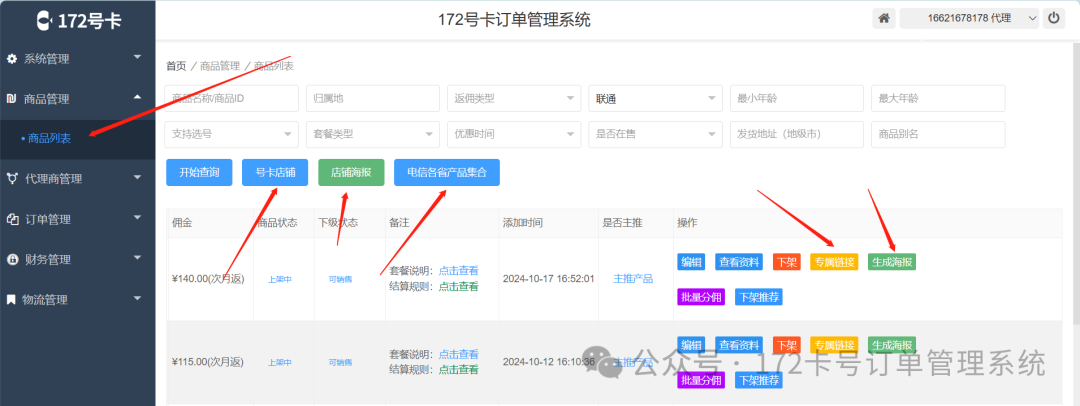Click 下架推荐 in the ¥140.00 row
The image size is (1080, 406).
coord(758,297)
